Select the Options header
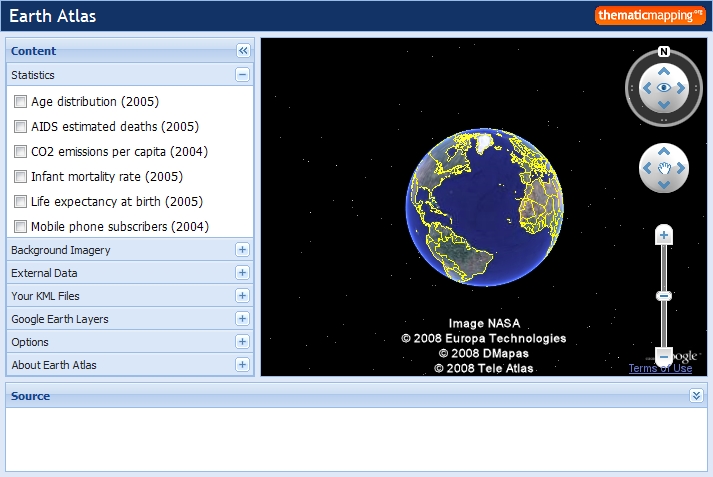 point(130,341)
